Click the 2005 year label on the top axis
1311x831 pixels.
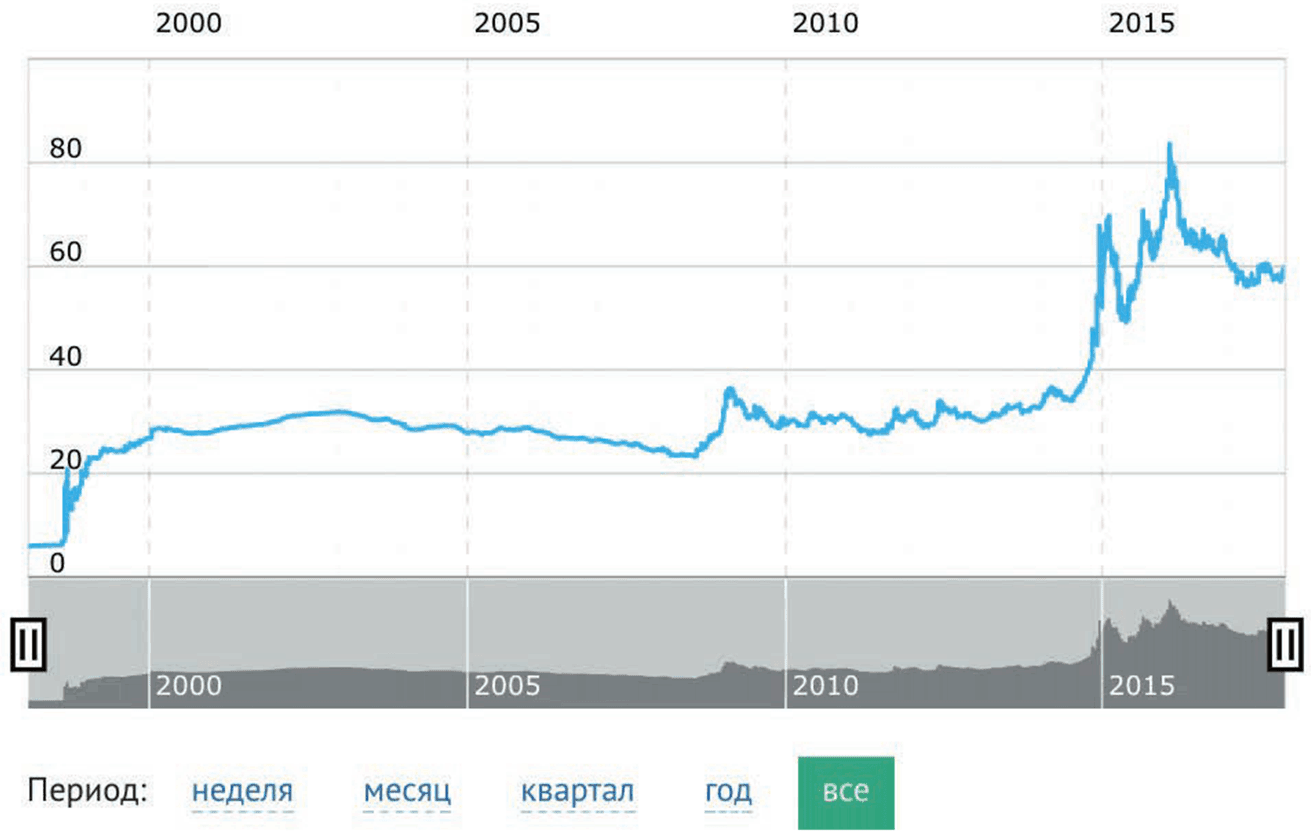tap(508, 23)
